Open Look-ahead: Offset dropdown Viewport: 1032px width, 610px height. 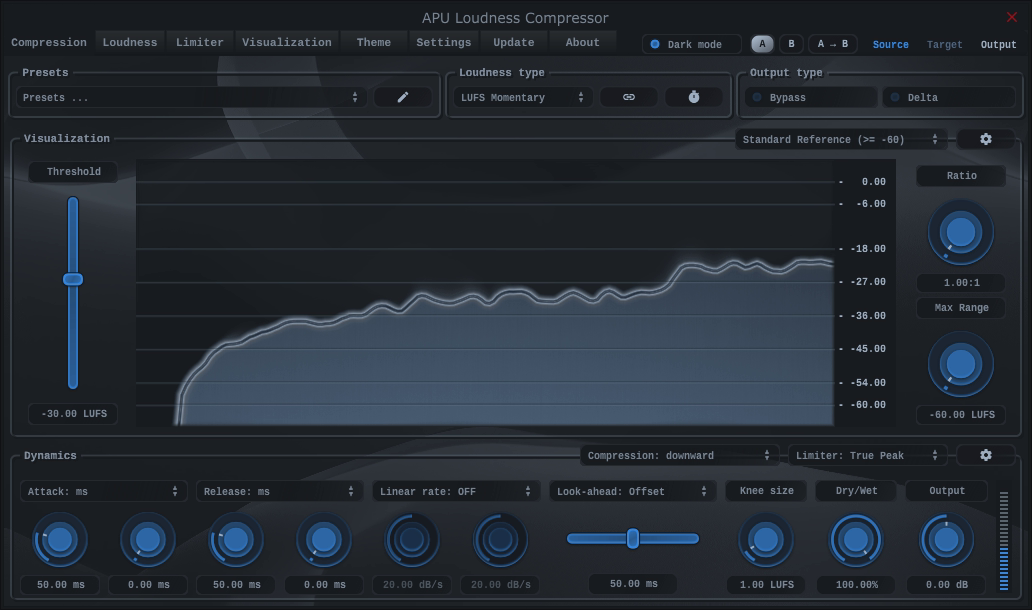632,492
